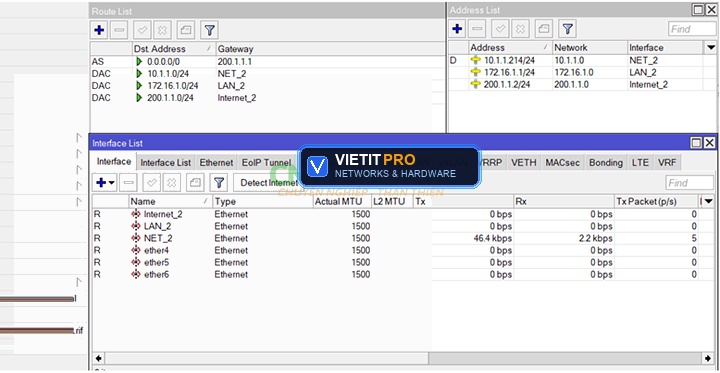
Task: Open filter funnel in Route List toolbar
Action: (209, 30)
